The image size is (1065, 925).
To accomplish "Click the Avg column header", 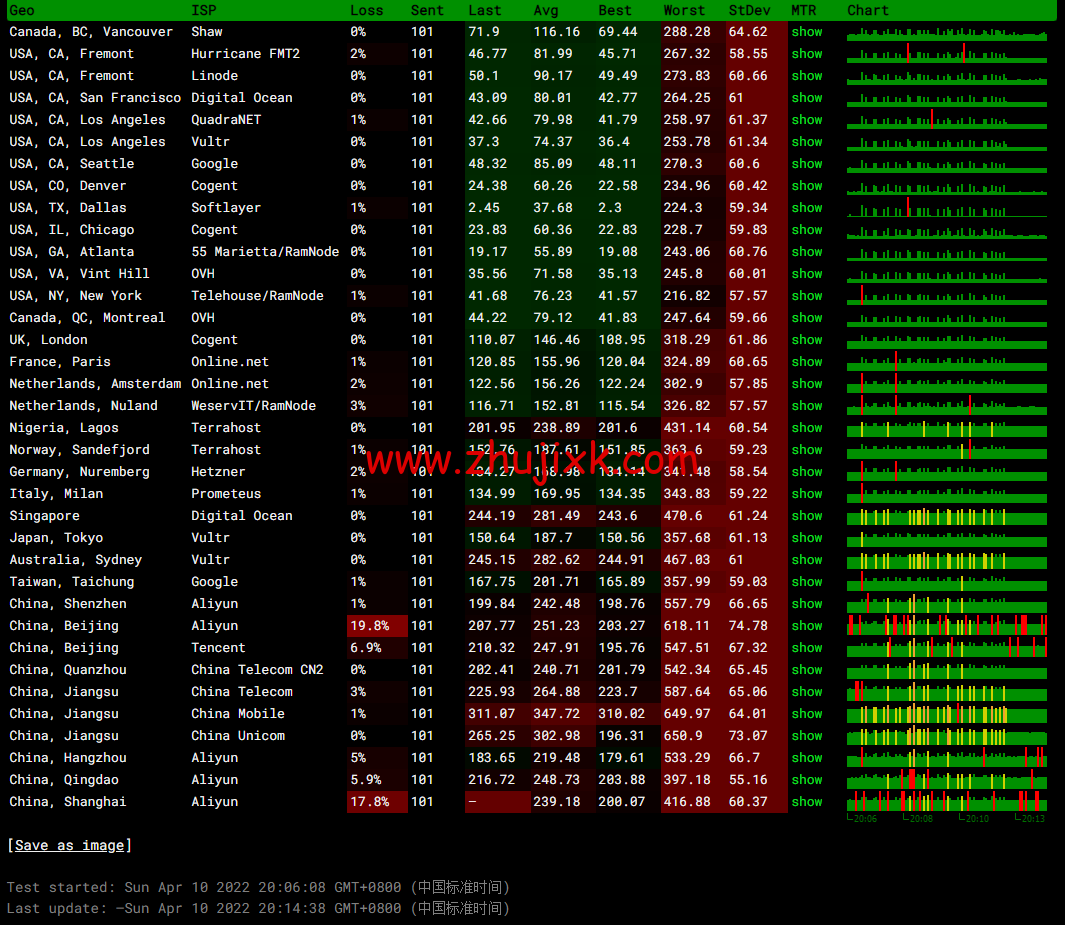I will pyautogui.click(x=546, y=10).
